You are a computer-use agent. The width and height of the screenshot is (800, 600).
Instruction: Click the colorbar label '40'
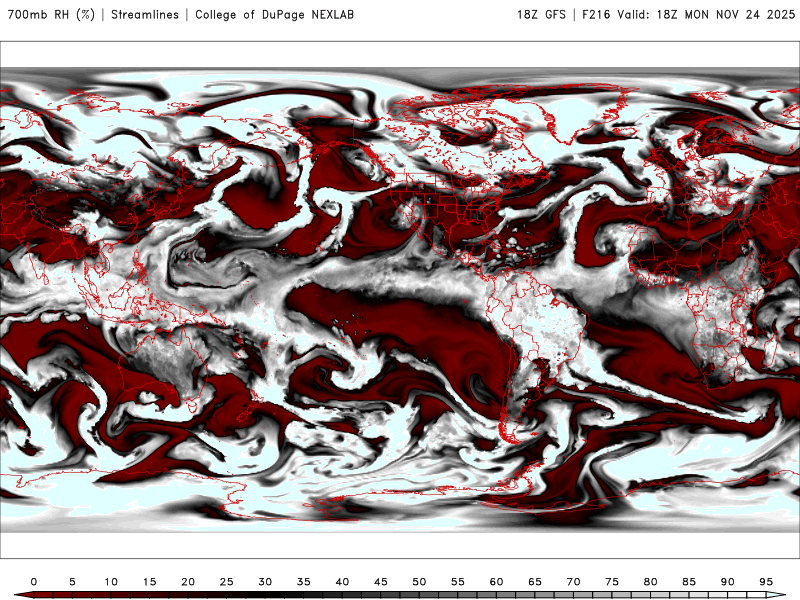[342, 582]
